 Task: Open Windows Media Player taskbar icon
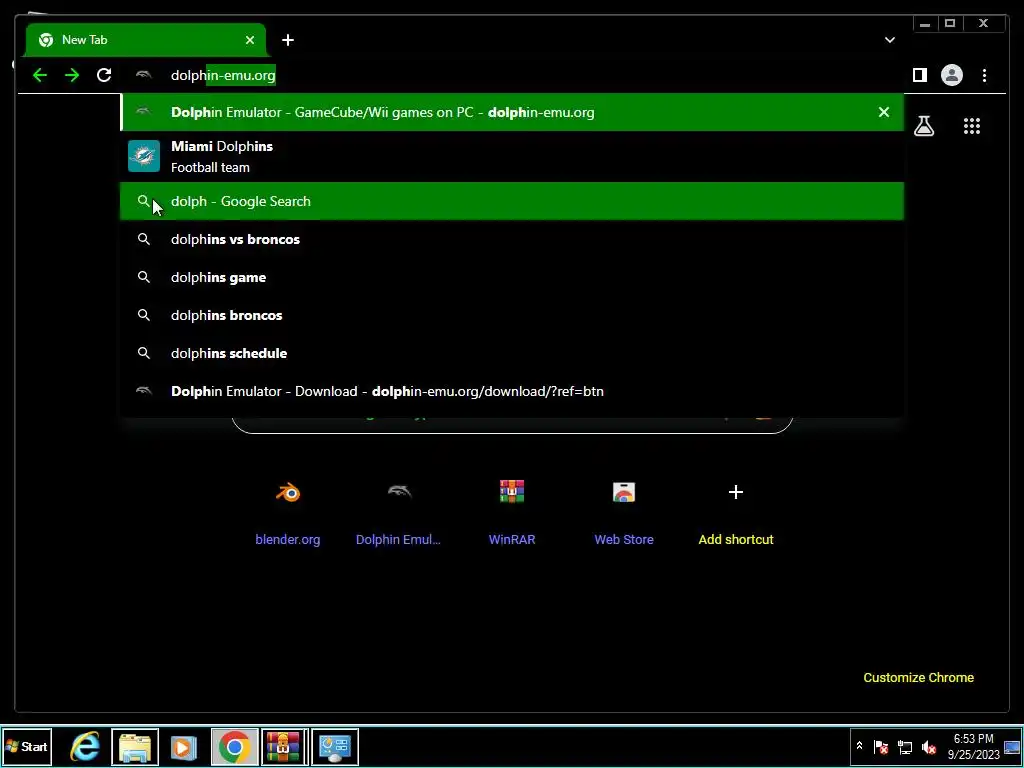(184, 746)
